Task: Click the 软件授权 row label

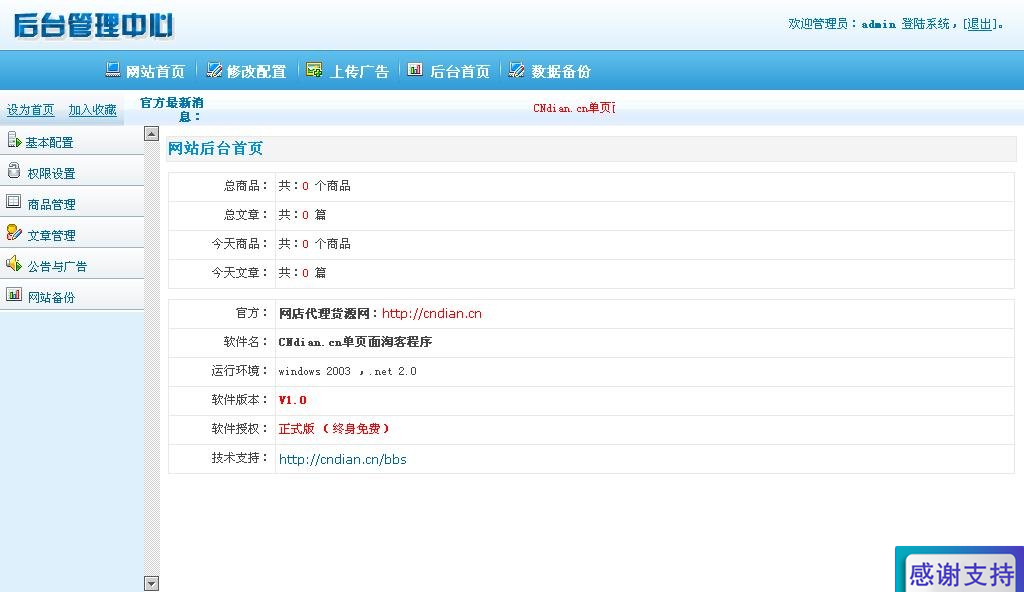Action: 240,429
